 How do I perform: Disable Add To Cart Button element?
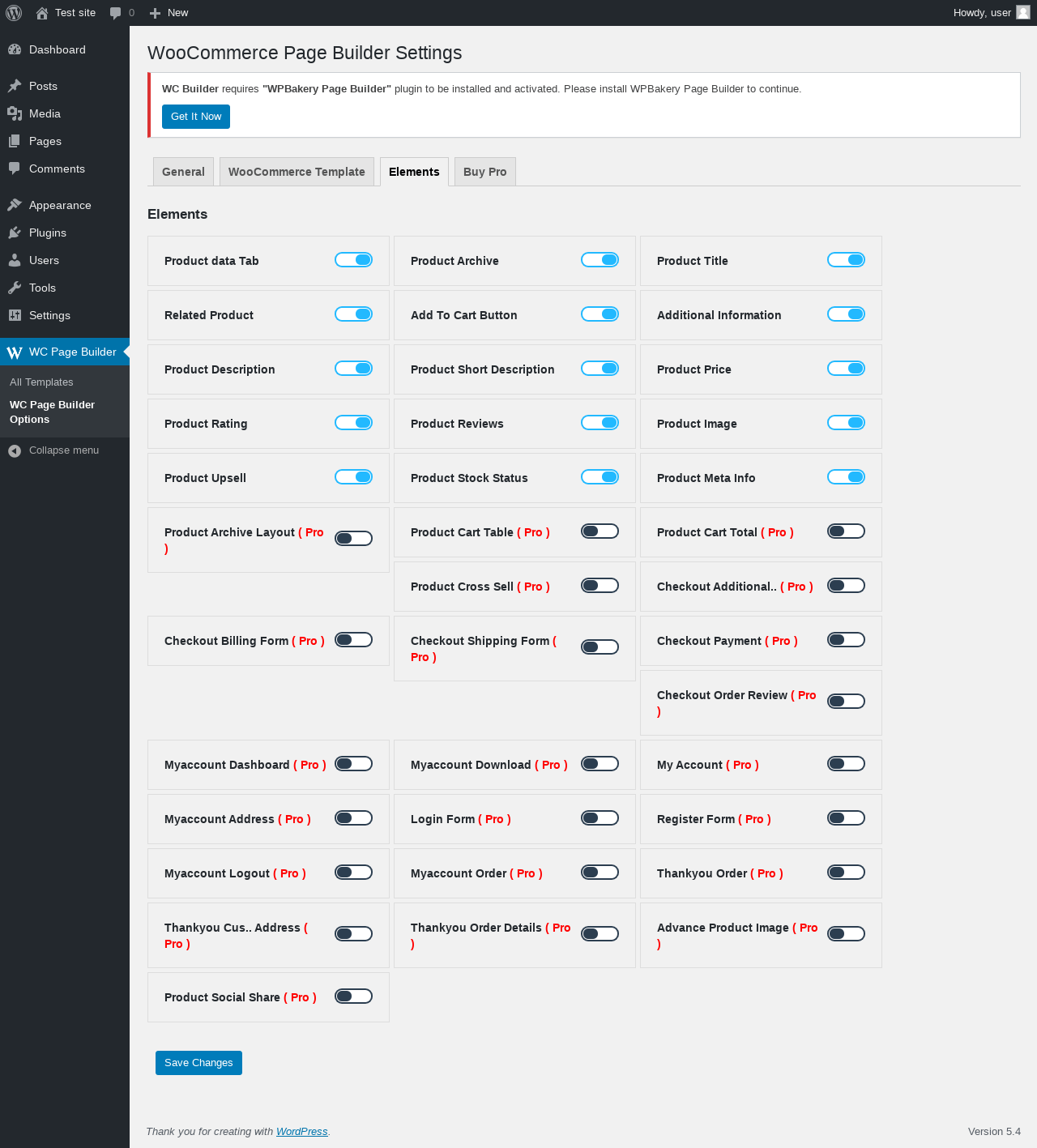[600, 314]
